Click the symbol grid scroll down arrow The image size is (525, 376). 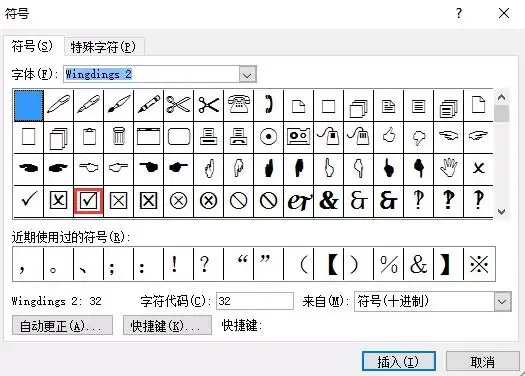point(502,212)
